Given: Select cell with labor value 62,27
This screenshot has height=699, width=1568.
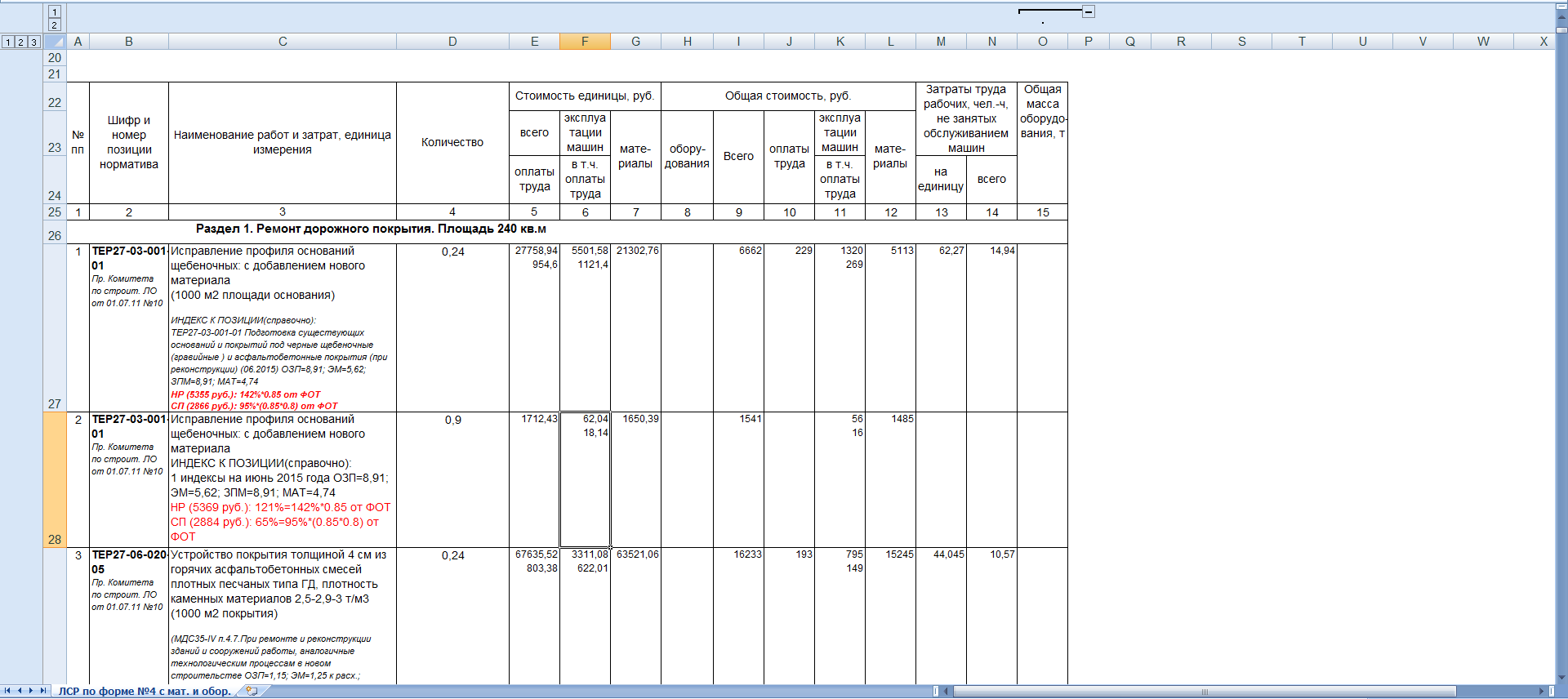Looking at the screenshot, I should click(941, 327).
